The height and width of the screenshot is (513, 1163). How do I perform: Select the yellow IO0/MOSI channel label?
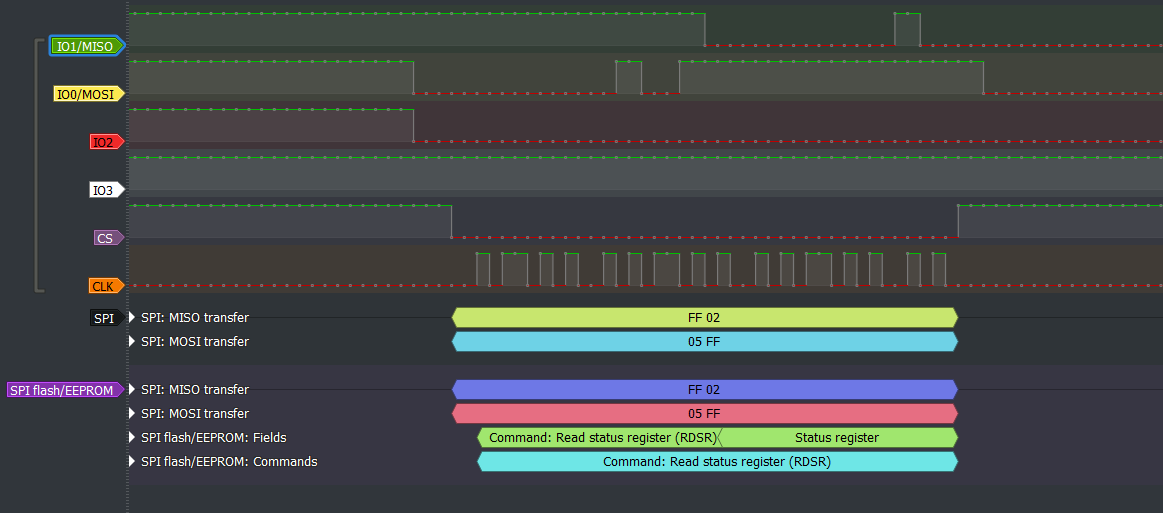point(89,93)
